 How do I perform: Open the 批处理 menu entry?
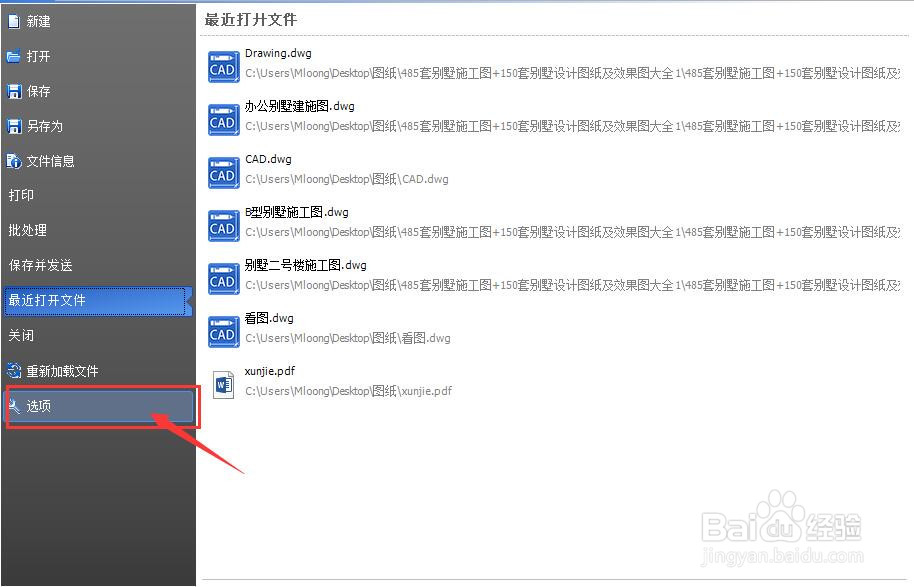[98, 230]
